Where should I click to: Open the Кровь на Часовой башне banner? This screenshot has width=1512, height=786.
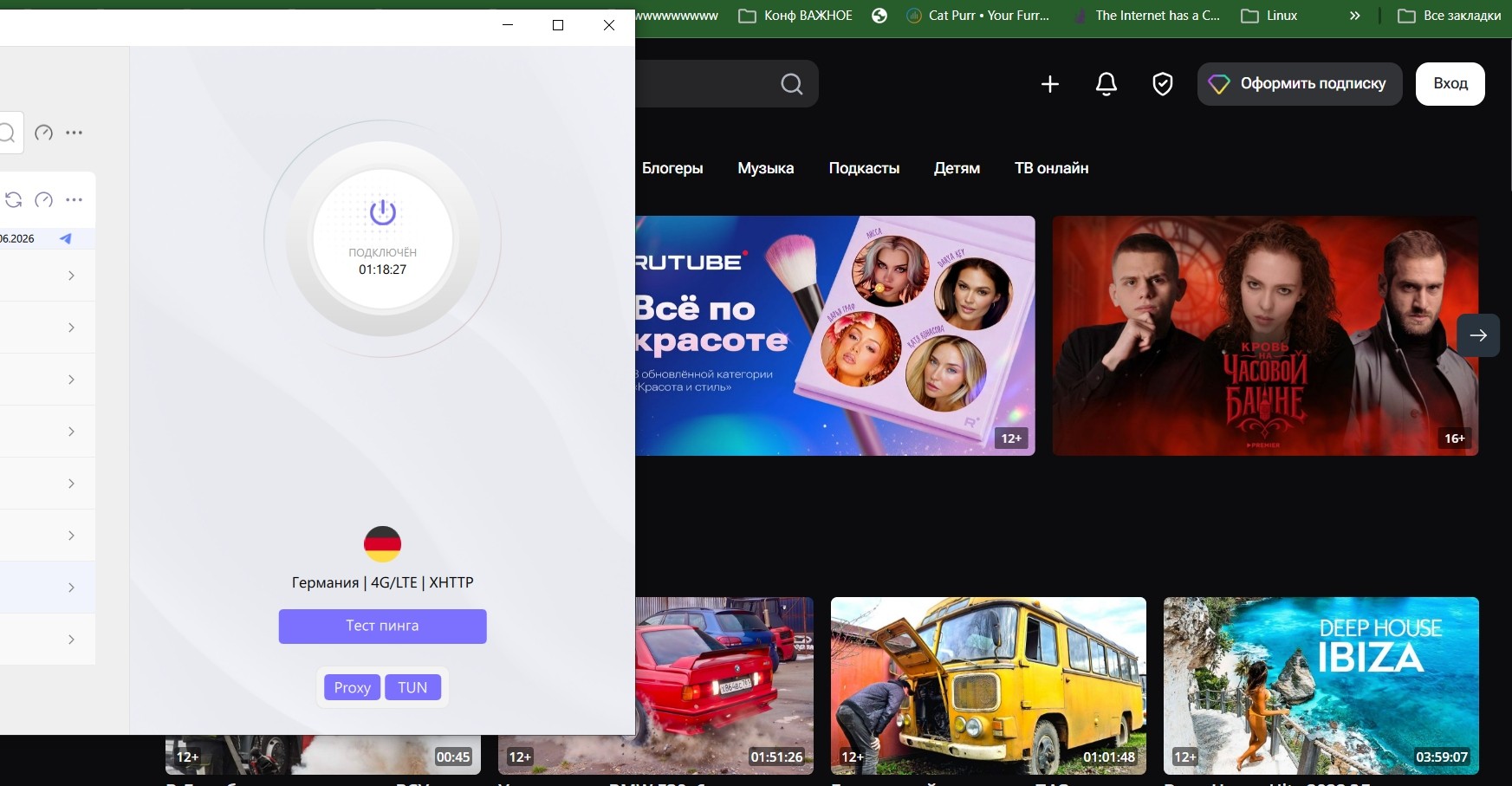coord(1265,335)
